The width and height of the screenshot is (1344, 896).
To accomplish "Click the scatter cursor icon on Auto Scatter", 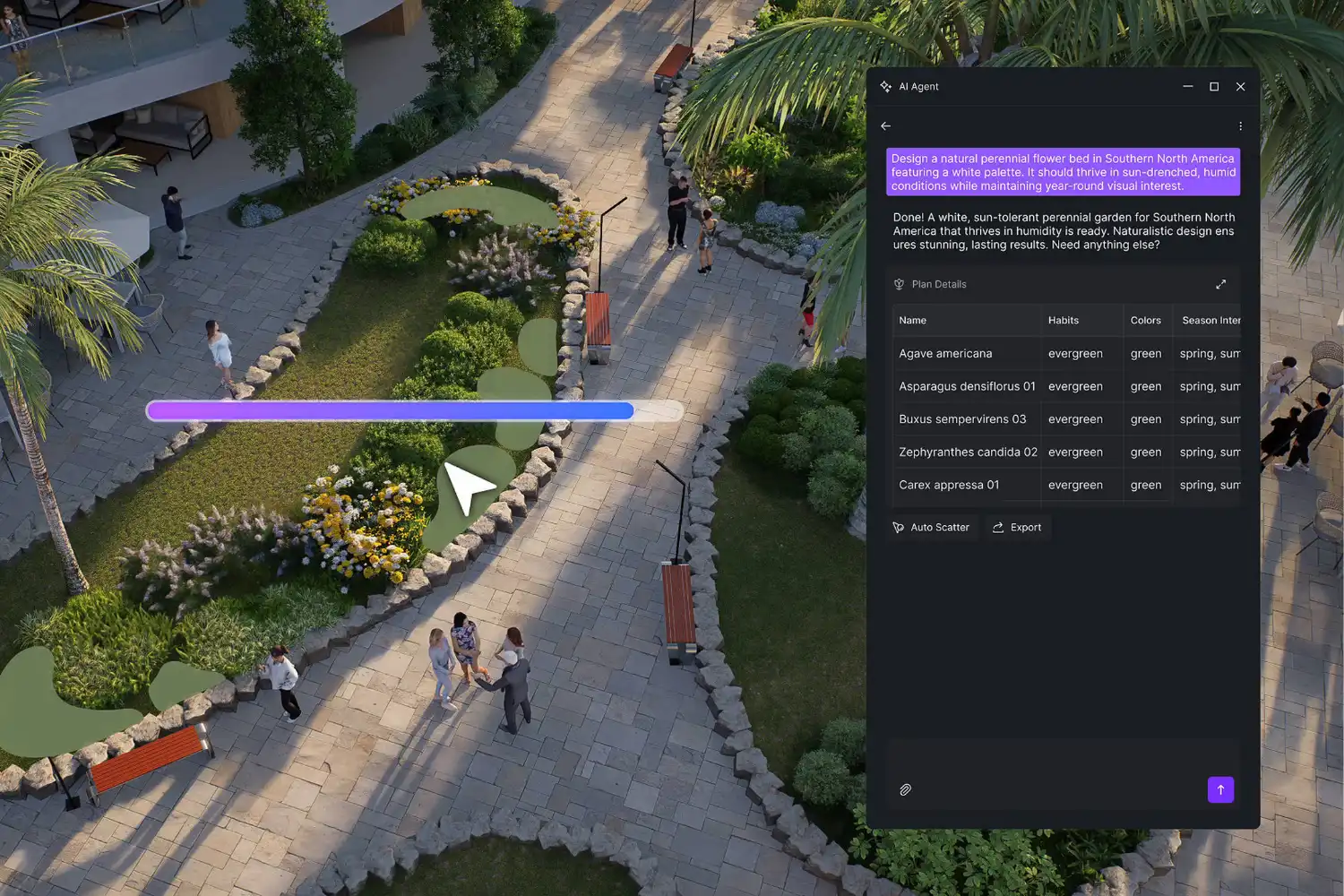I will pos(899,527).
